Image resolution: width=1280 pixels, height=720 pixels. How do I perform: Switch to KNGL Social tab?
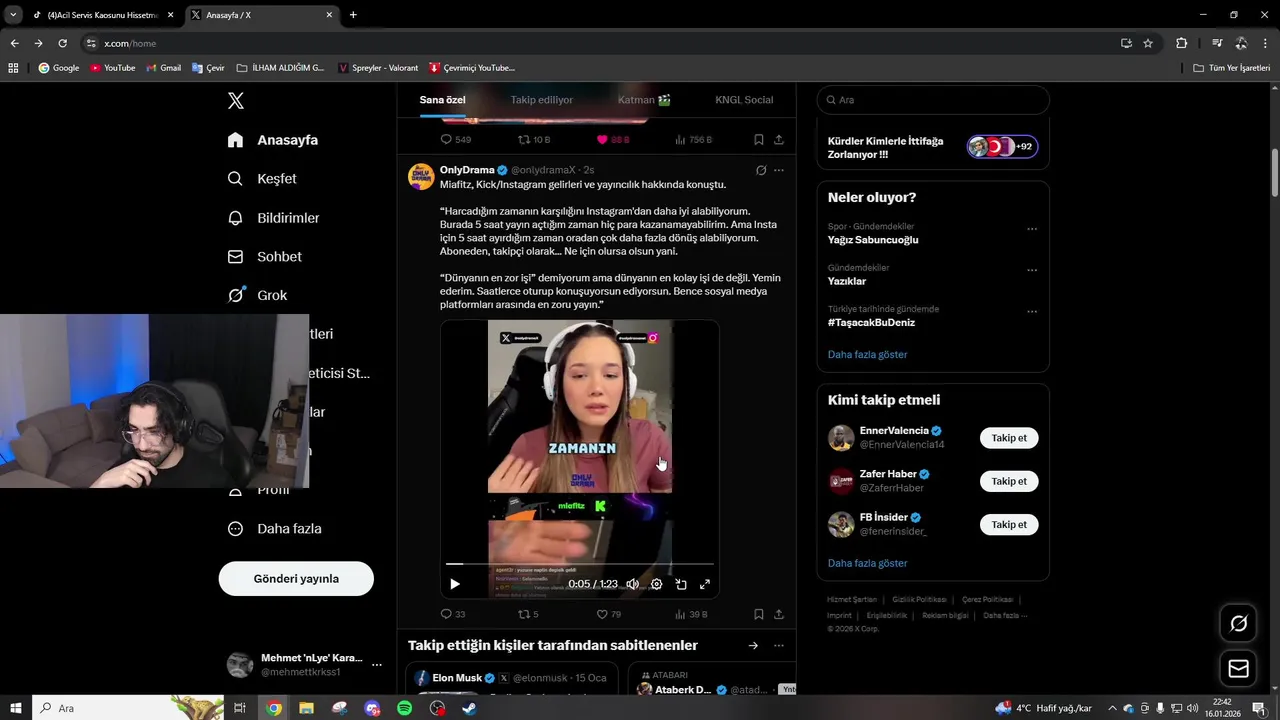[744, 100]
